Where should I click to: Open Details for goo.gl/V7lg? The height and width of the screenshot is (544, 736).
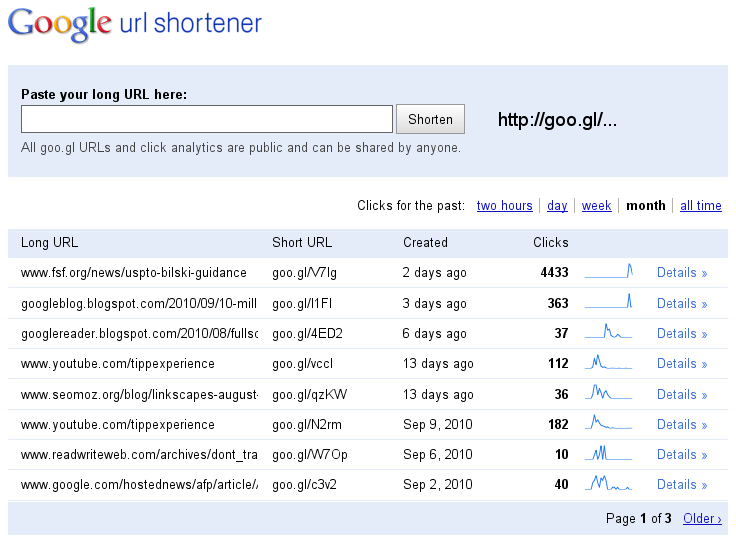click(x=681, y=273)
